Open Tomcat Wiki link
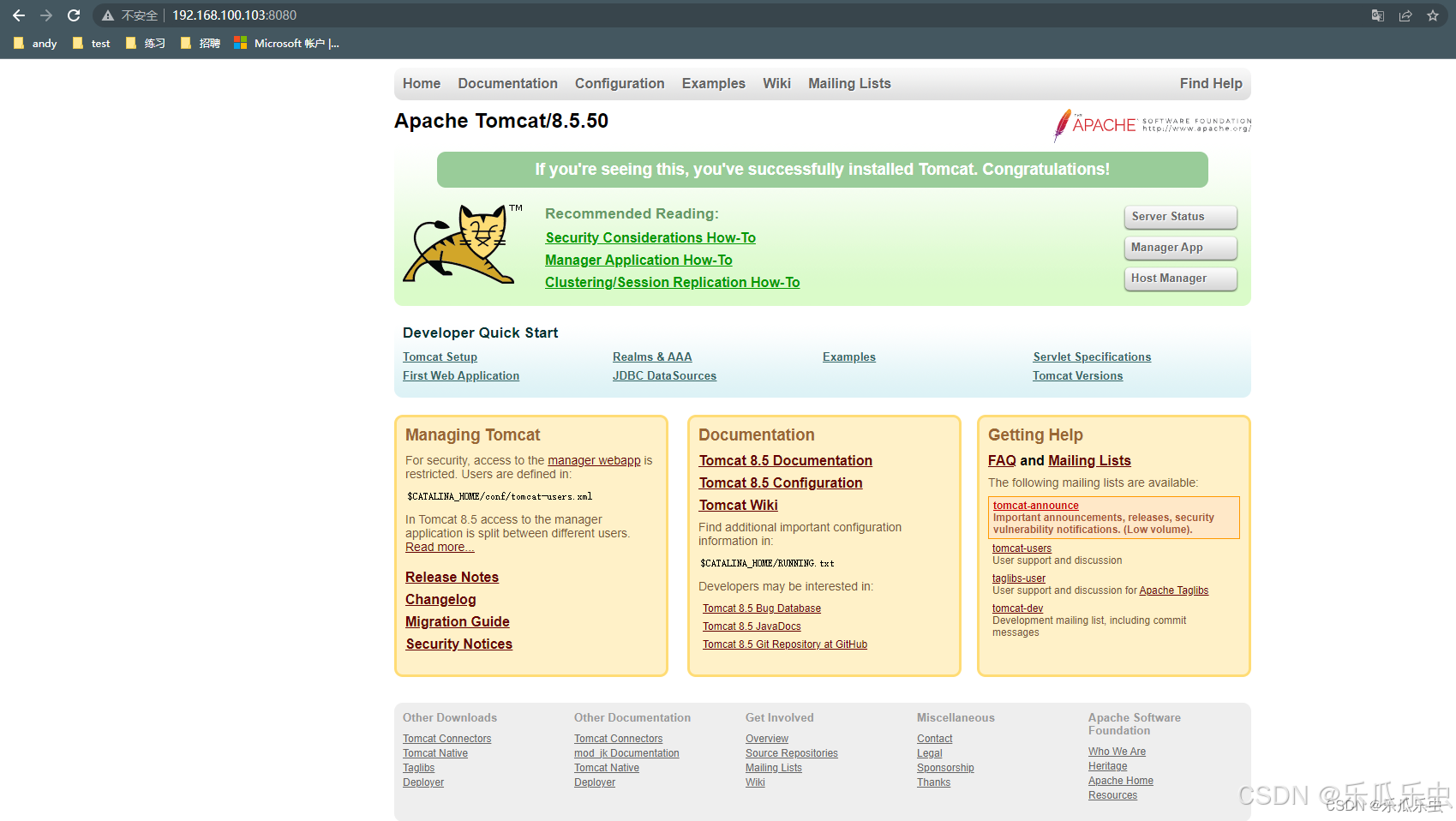The height and width of the screenshot is (821, 1456). click(x=739, y=505)
